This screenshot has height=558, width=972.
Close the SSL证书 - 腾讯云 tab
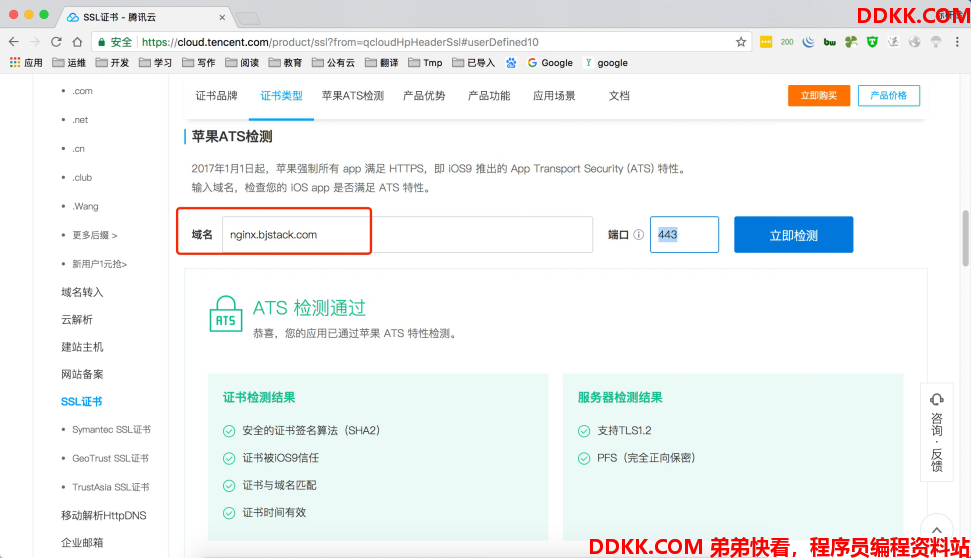(222, 17)
